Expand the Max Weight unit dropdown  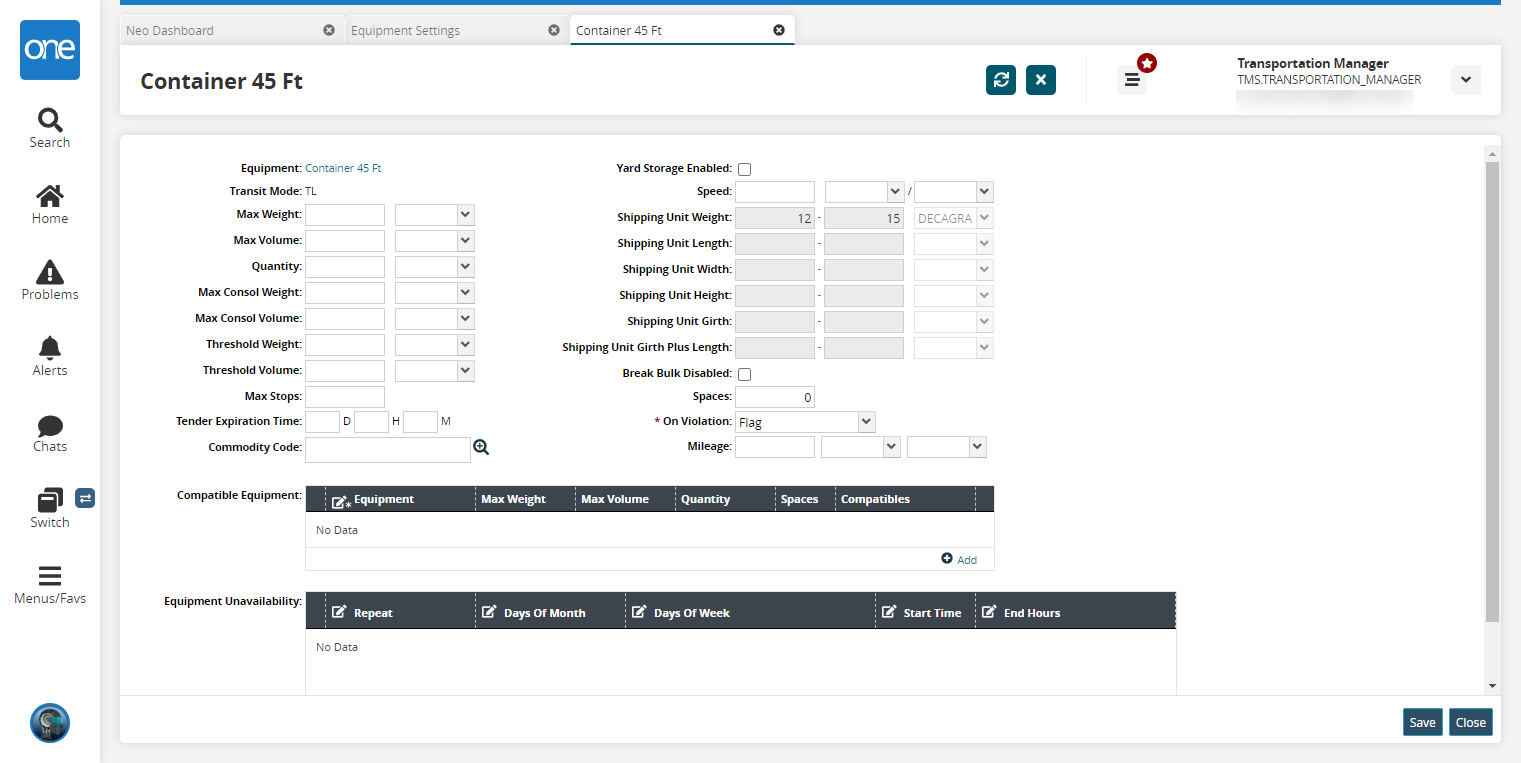(x=435, y=215)
